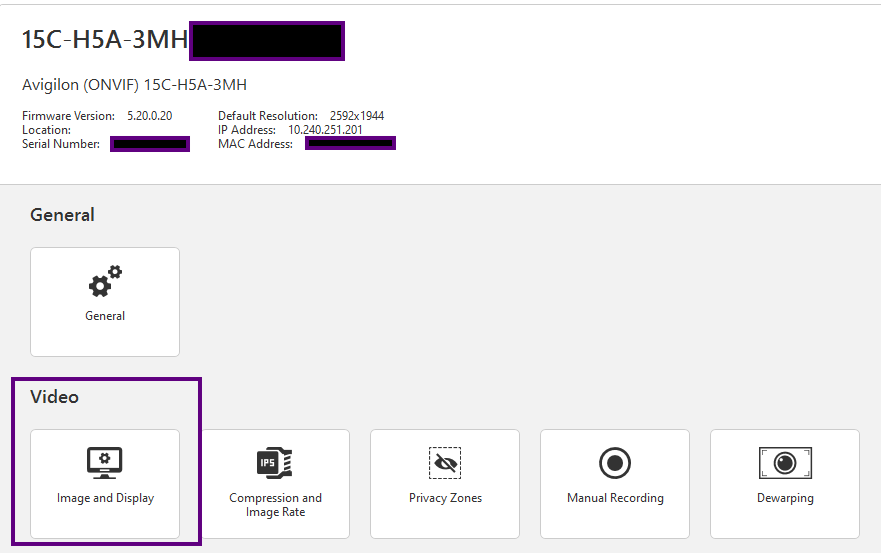Click the Manual Recording label
This screenshot has height=553, width=881.
click(615, 498)
